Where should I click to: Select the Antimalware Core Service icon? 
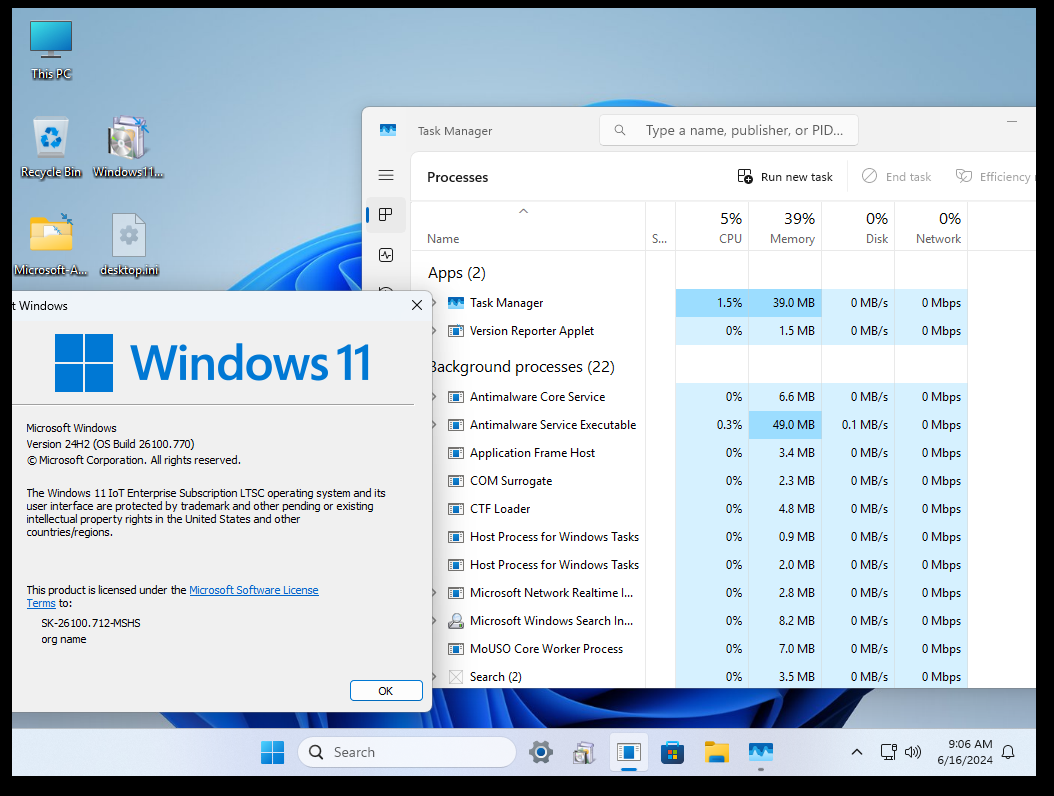click(456, 397)
